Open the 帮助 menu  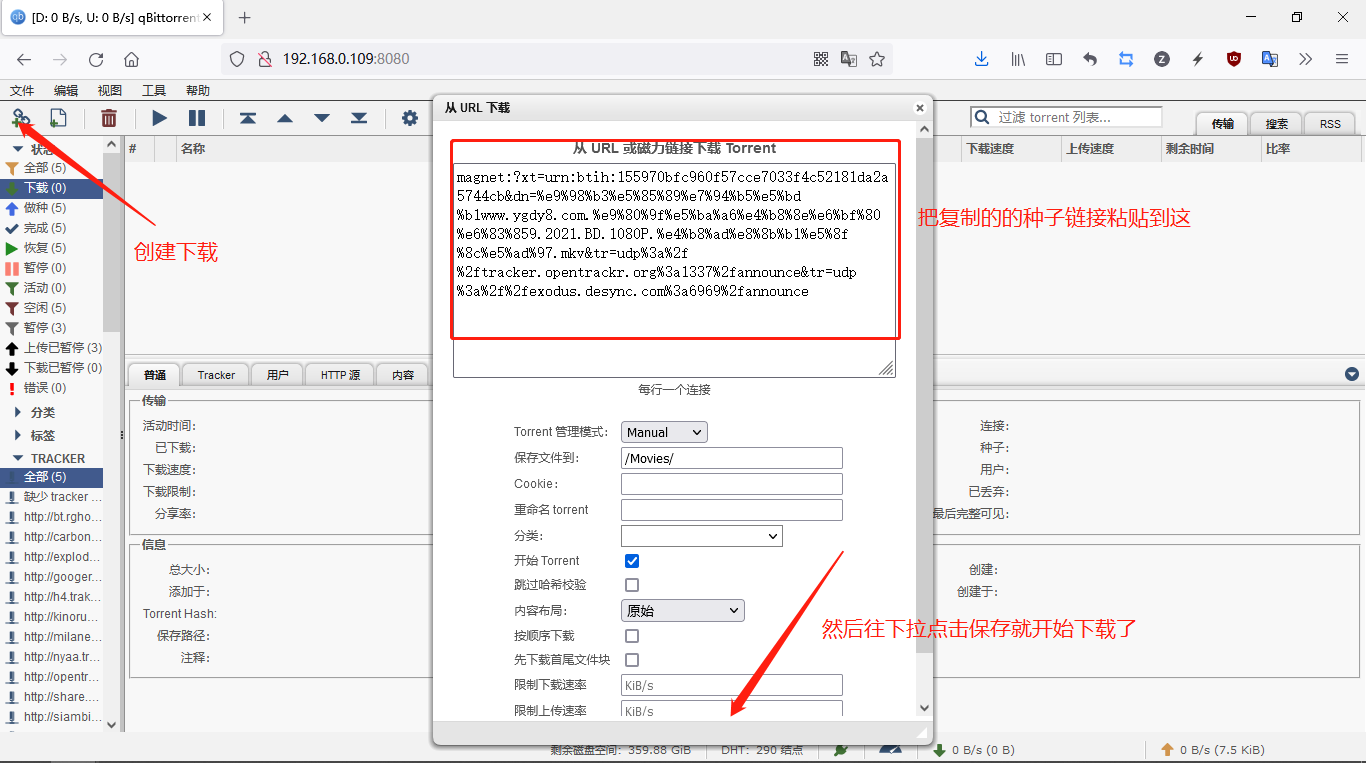tap(198, 90)
